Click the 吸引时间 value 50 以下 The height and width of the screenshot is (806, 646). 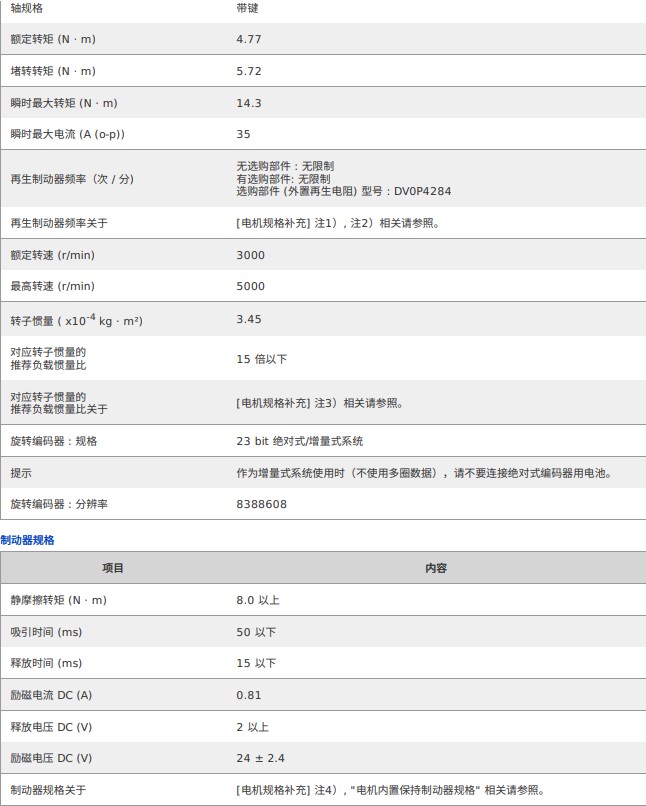pos(256,632)
